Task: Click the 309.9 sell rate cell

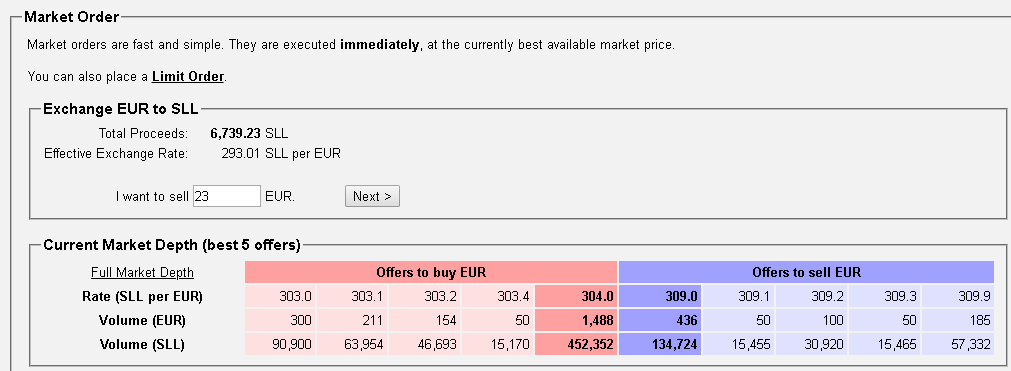Action: tap(958, 297)
